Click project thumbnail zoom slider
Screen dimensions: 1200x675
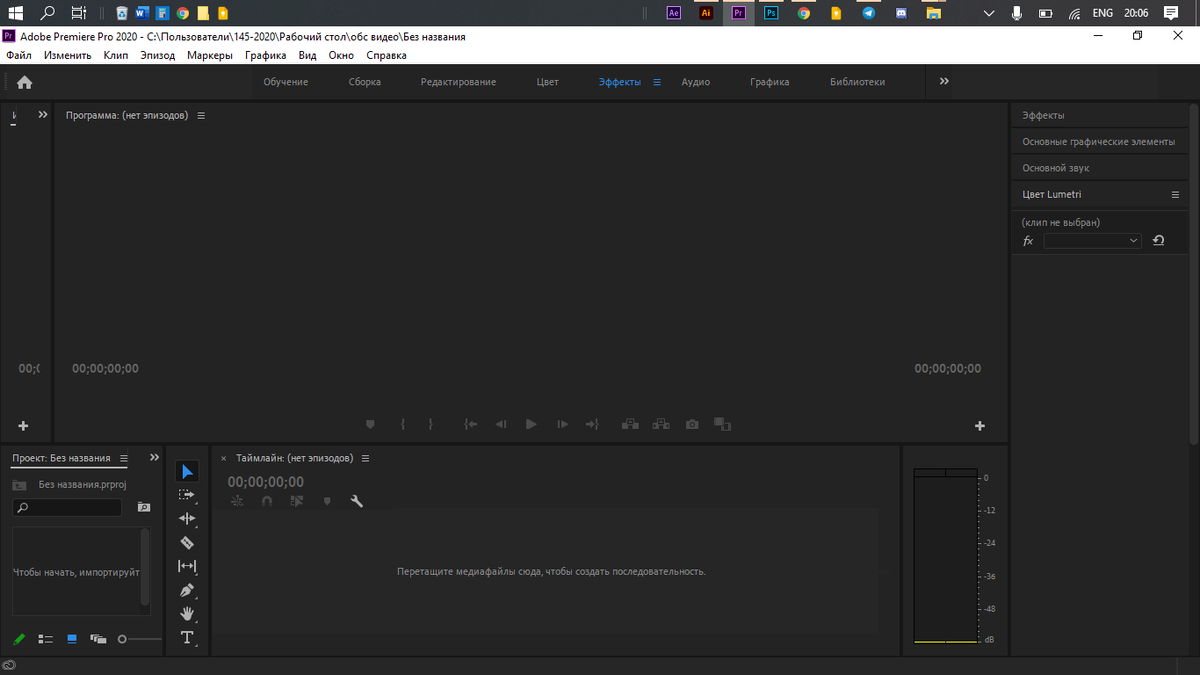tap(139, 639)
